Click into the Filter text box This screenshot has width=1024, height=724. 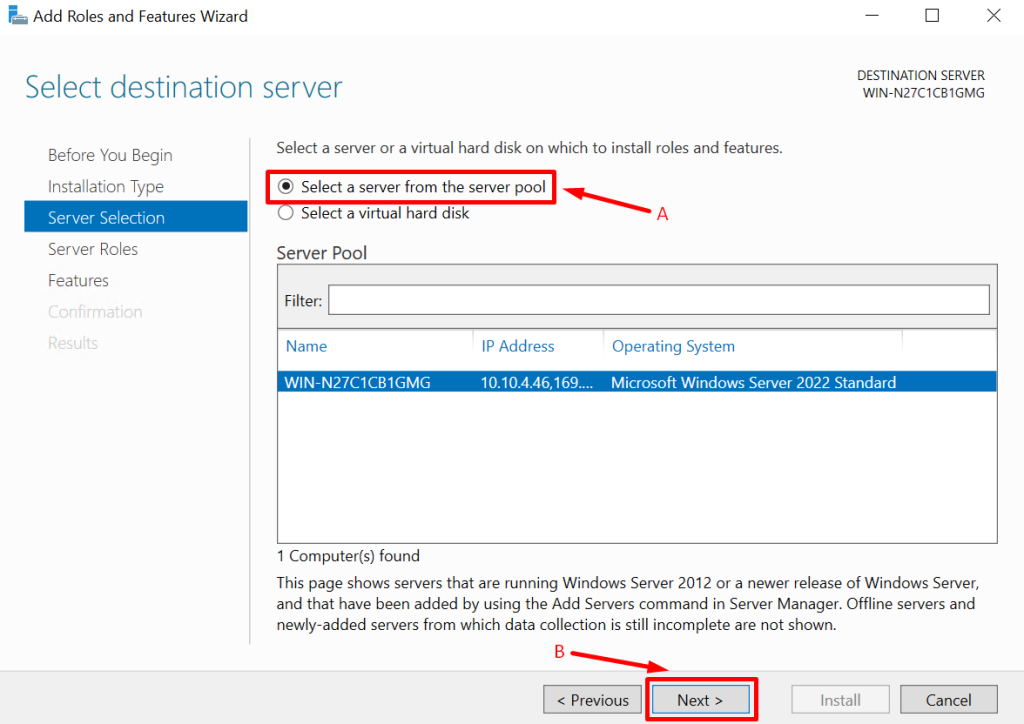(x=658, y=300)
